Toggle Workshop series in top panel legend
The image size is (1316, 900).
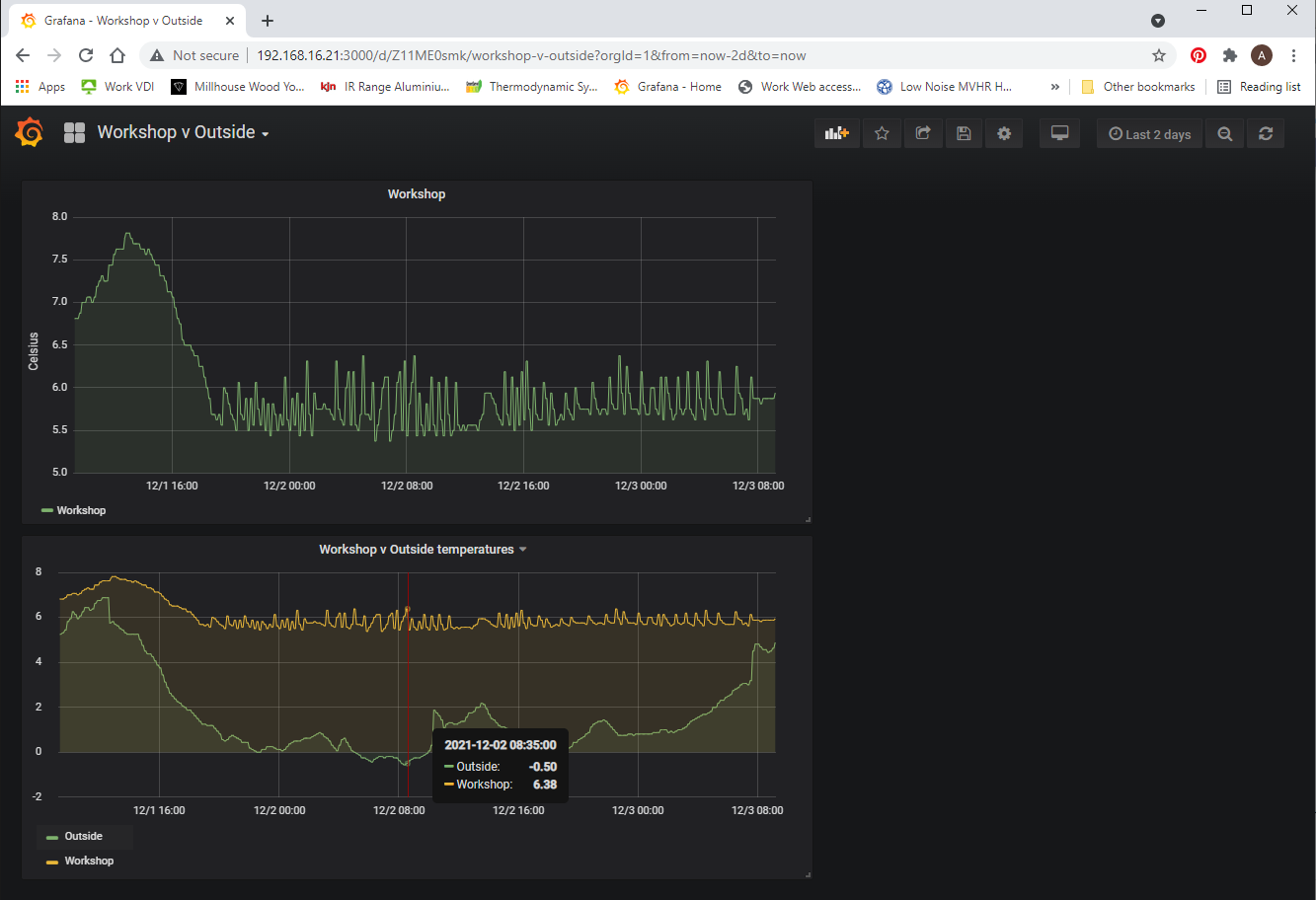(x=80, y=510)
